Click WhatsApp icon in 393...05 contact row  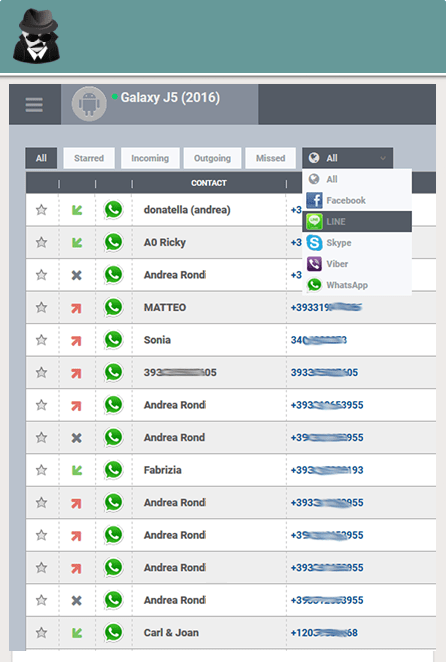(114, 372)
